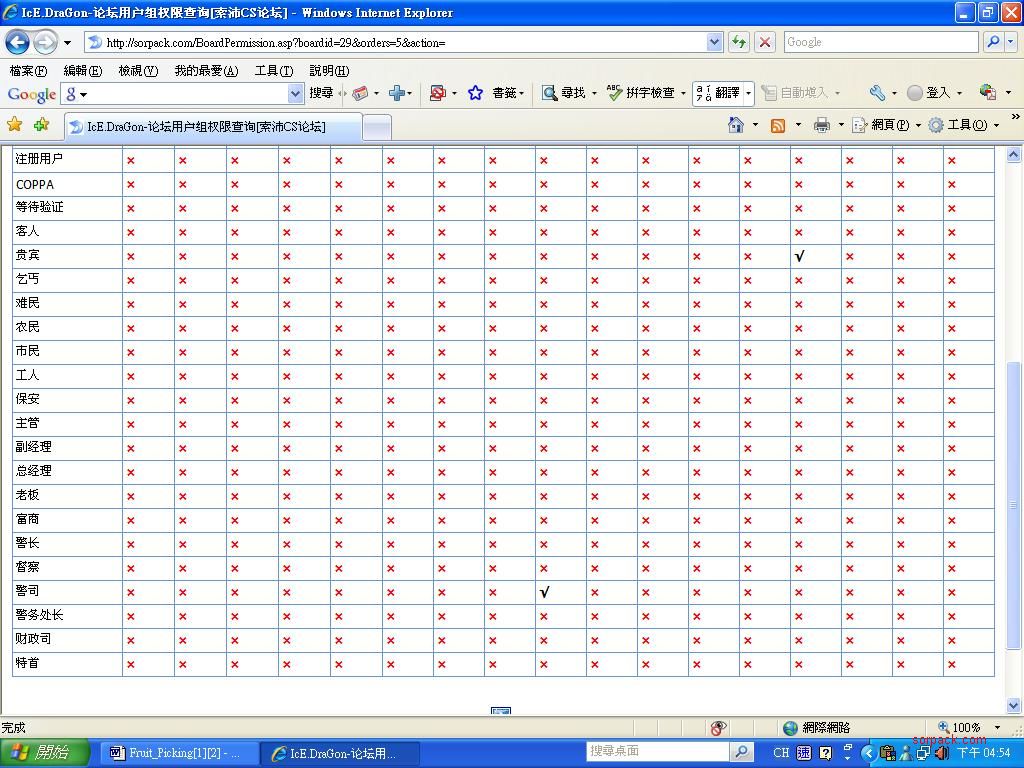Screen dimensions: 1024x768
Task: Toggle first permission X in 注册用户 row
Action: pyautogui.click(x=131, y=160)
